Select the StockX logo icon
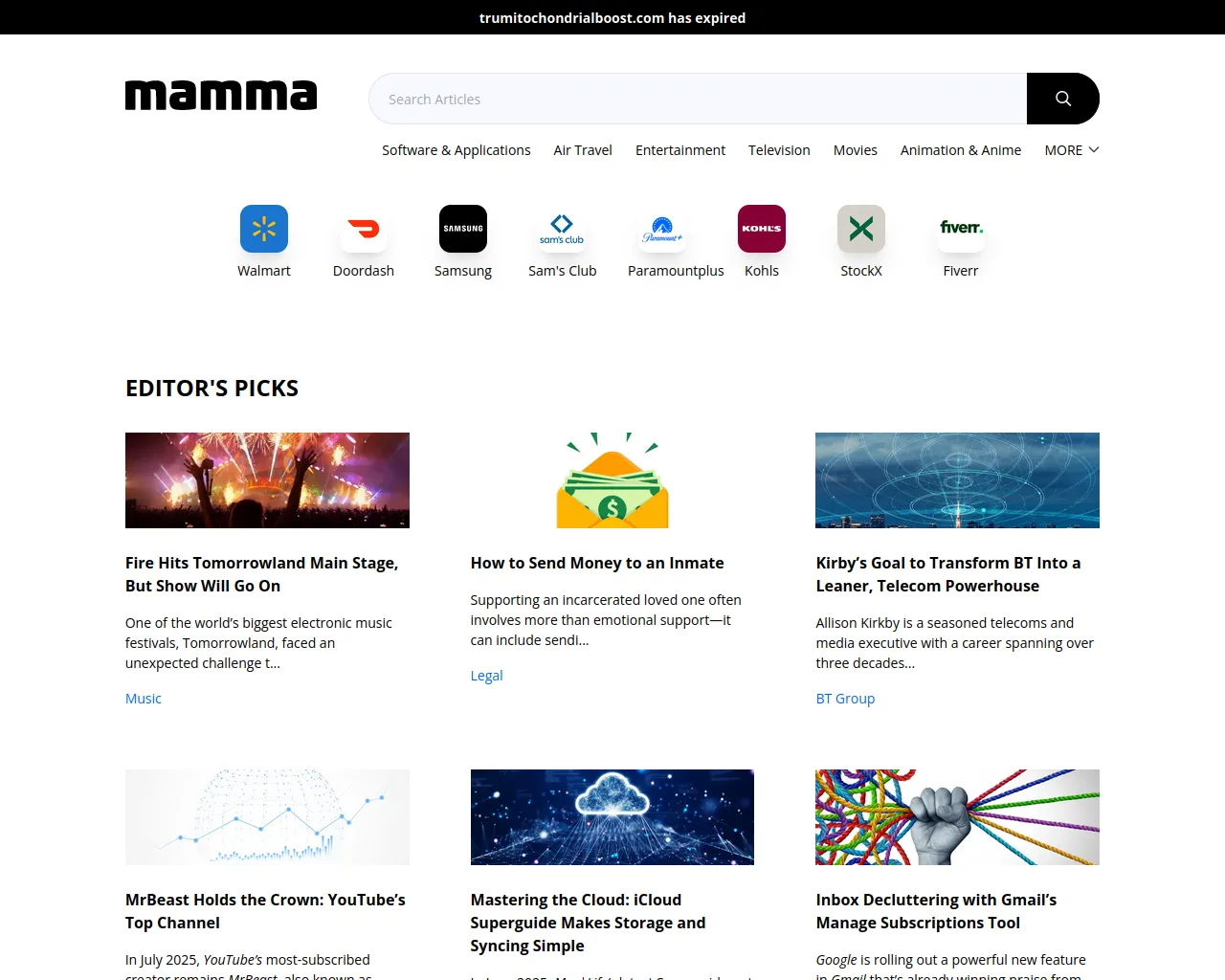 (x=861, y=229)
